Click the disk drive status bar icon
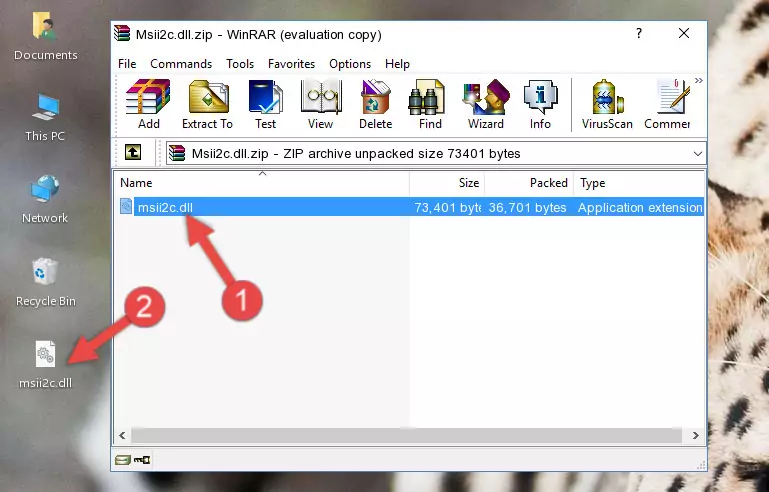The image size is (769, 492). (x=123, y=460)
